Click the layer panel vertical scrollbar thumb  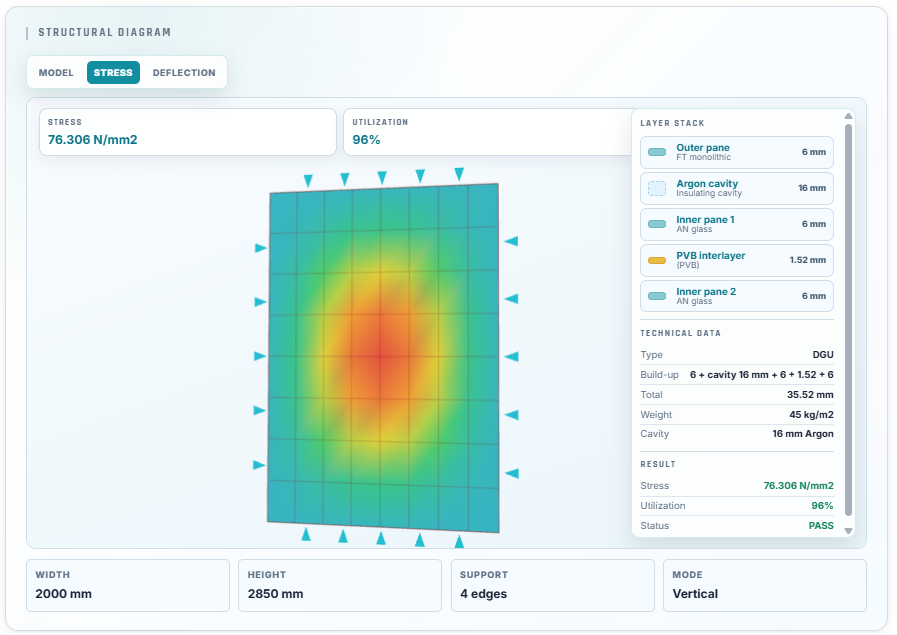pos(848,320)
